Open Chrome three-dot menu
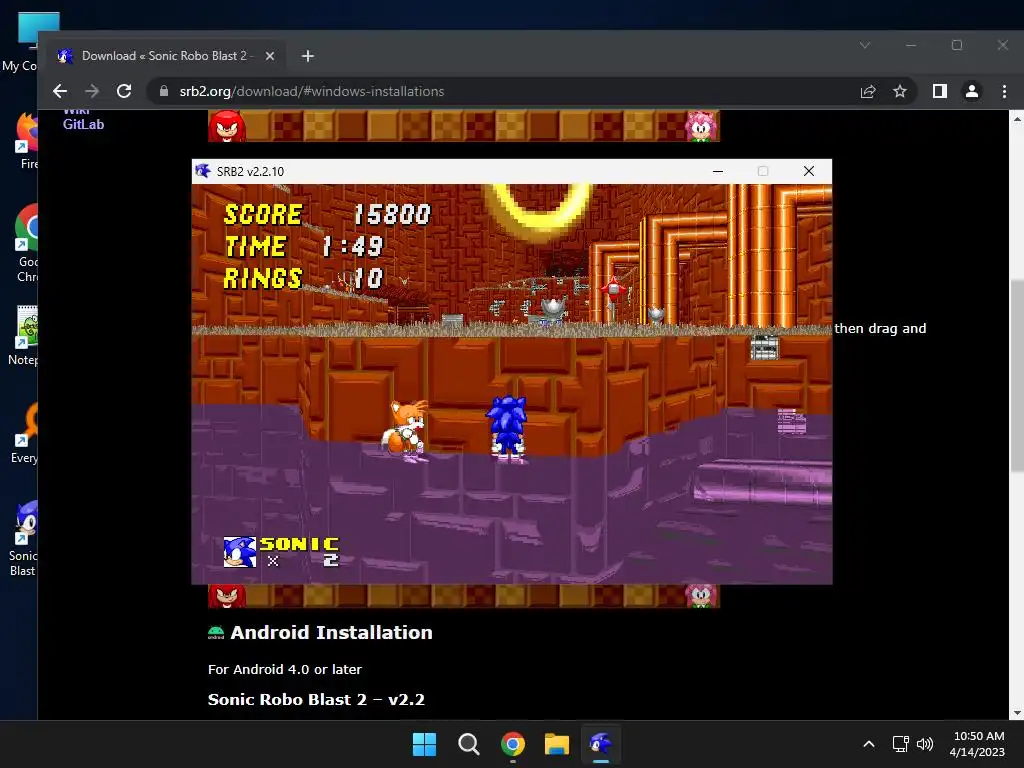1024x768 pixels. [1004, 91]
